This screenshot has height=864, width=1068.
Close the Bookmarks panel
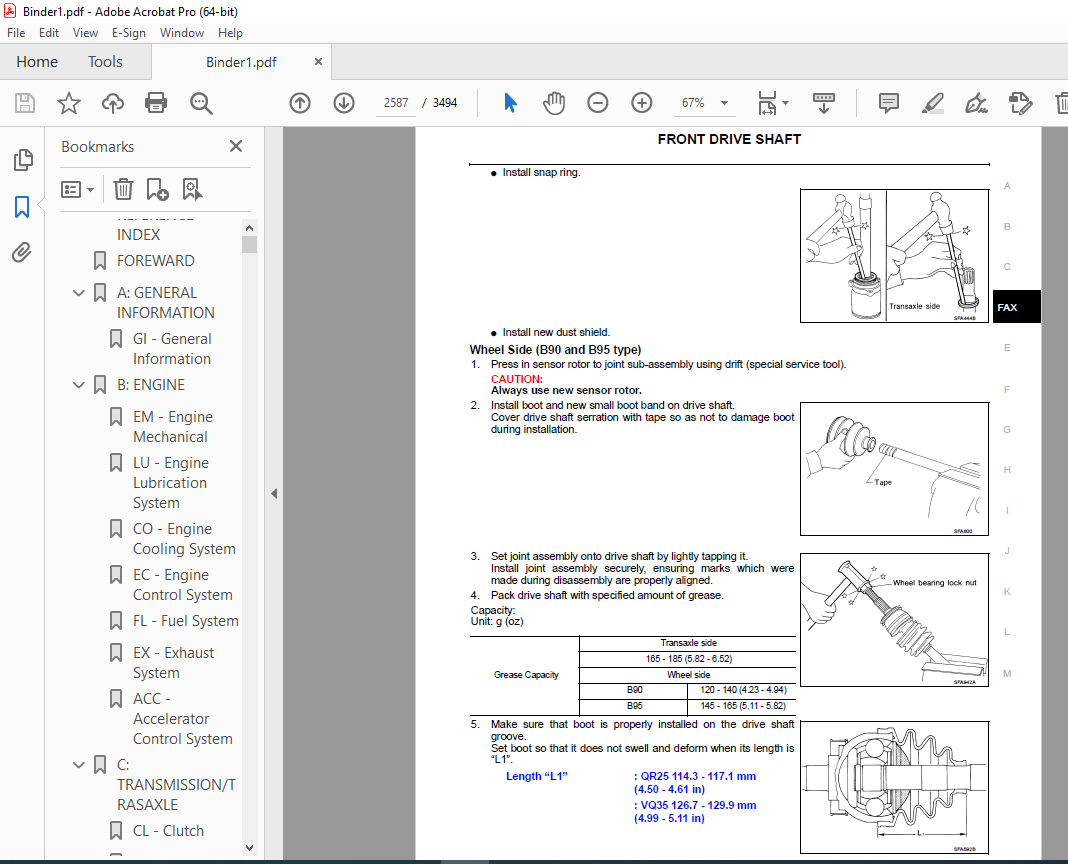pos(236,146)
